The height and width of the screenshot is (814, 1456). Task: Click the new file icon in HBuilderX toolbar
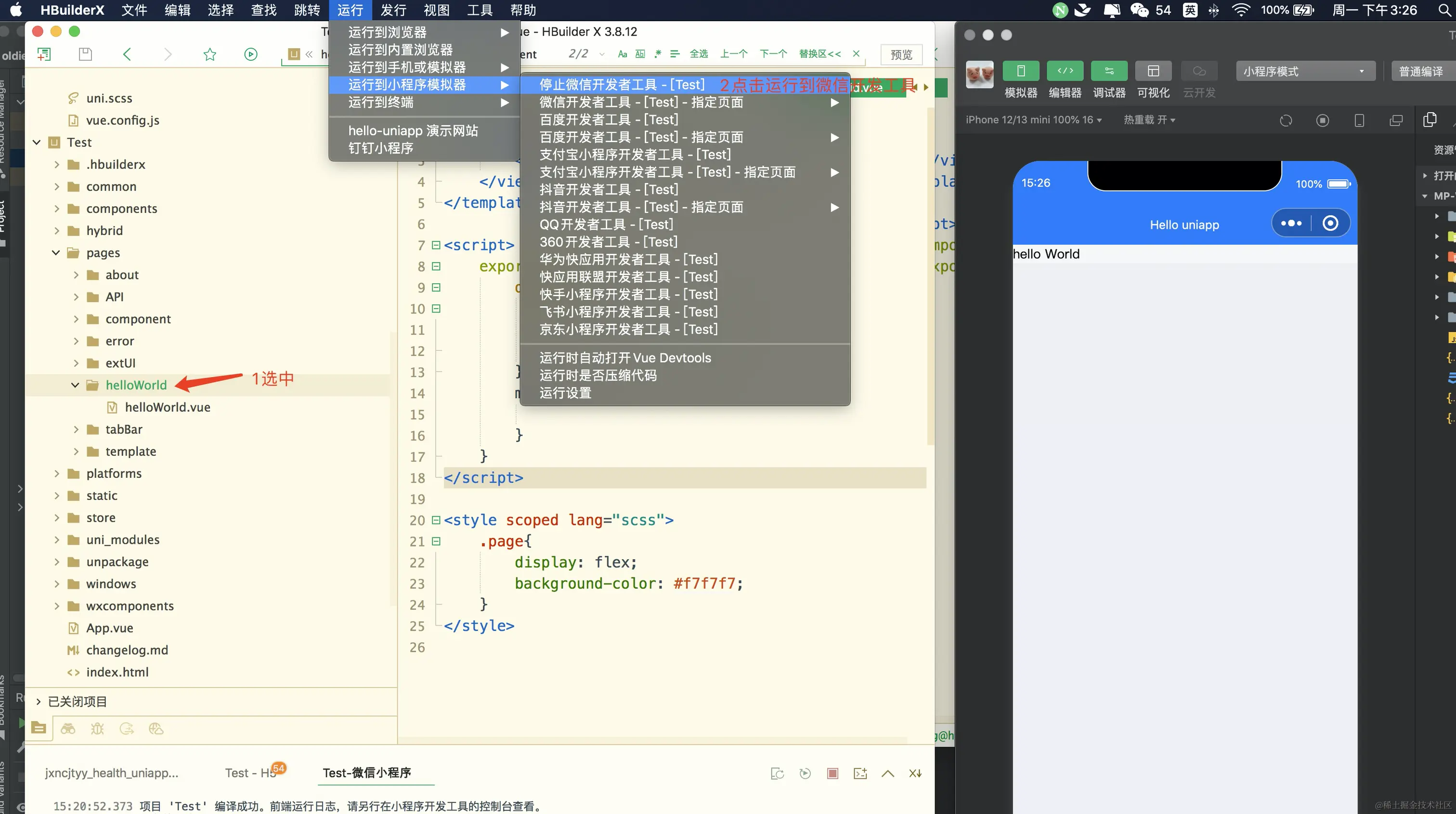[x=44, y=54]
